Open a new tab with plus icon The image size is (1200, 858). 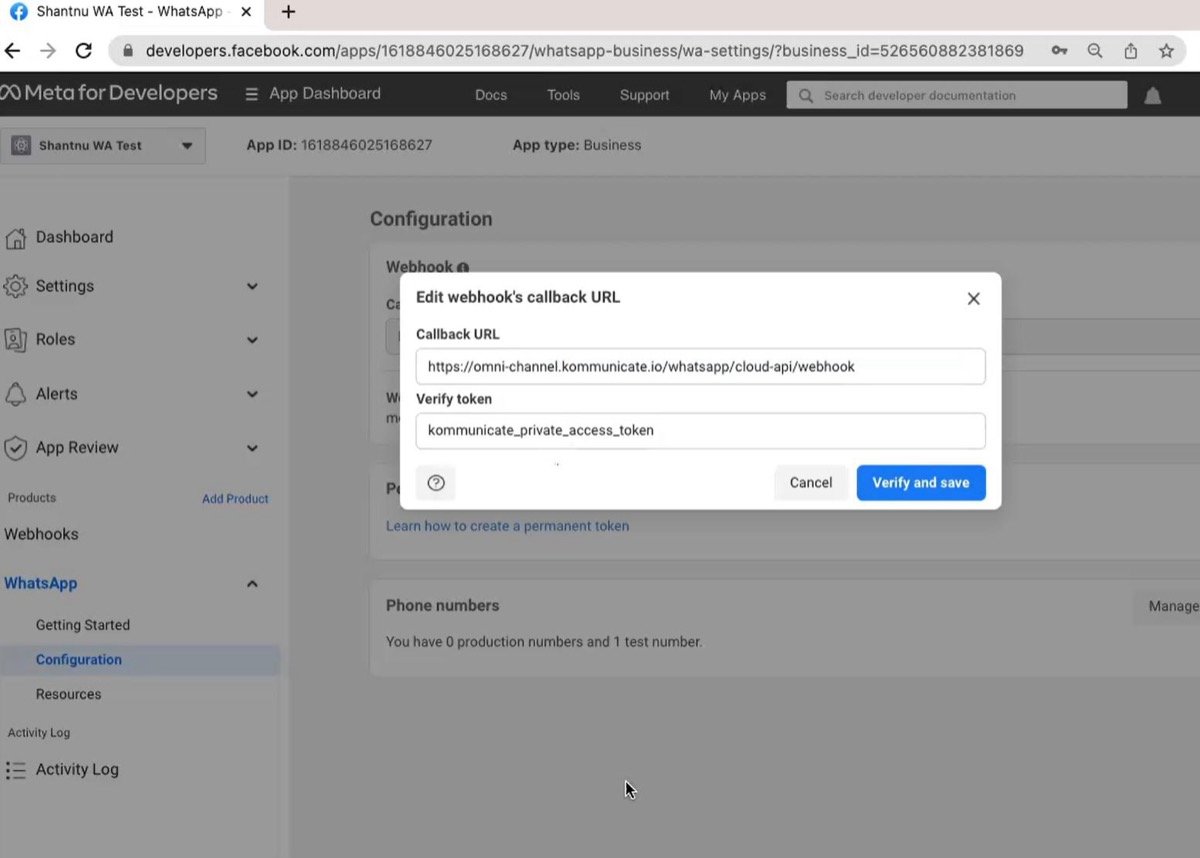288,12
